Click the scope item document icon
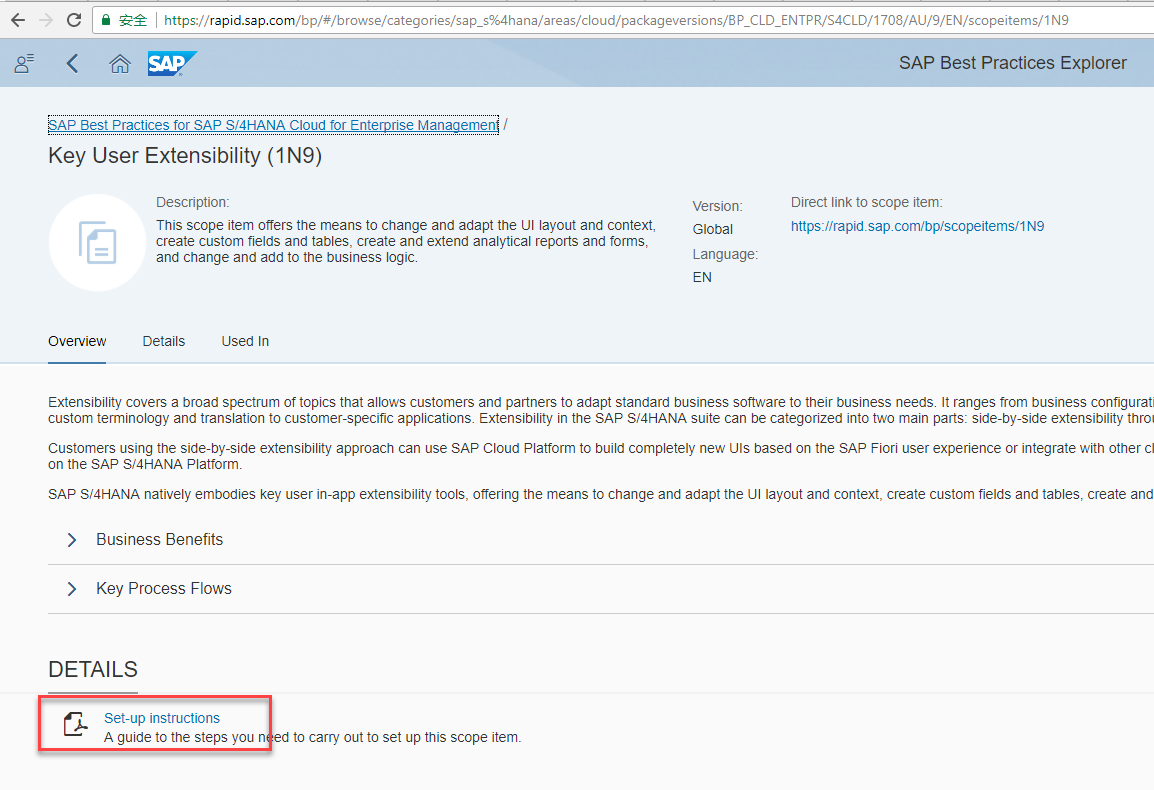Viewport: 1154px width, 790px height. point(97,242)
